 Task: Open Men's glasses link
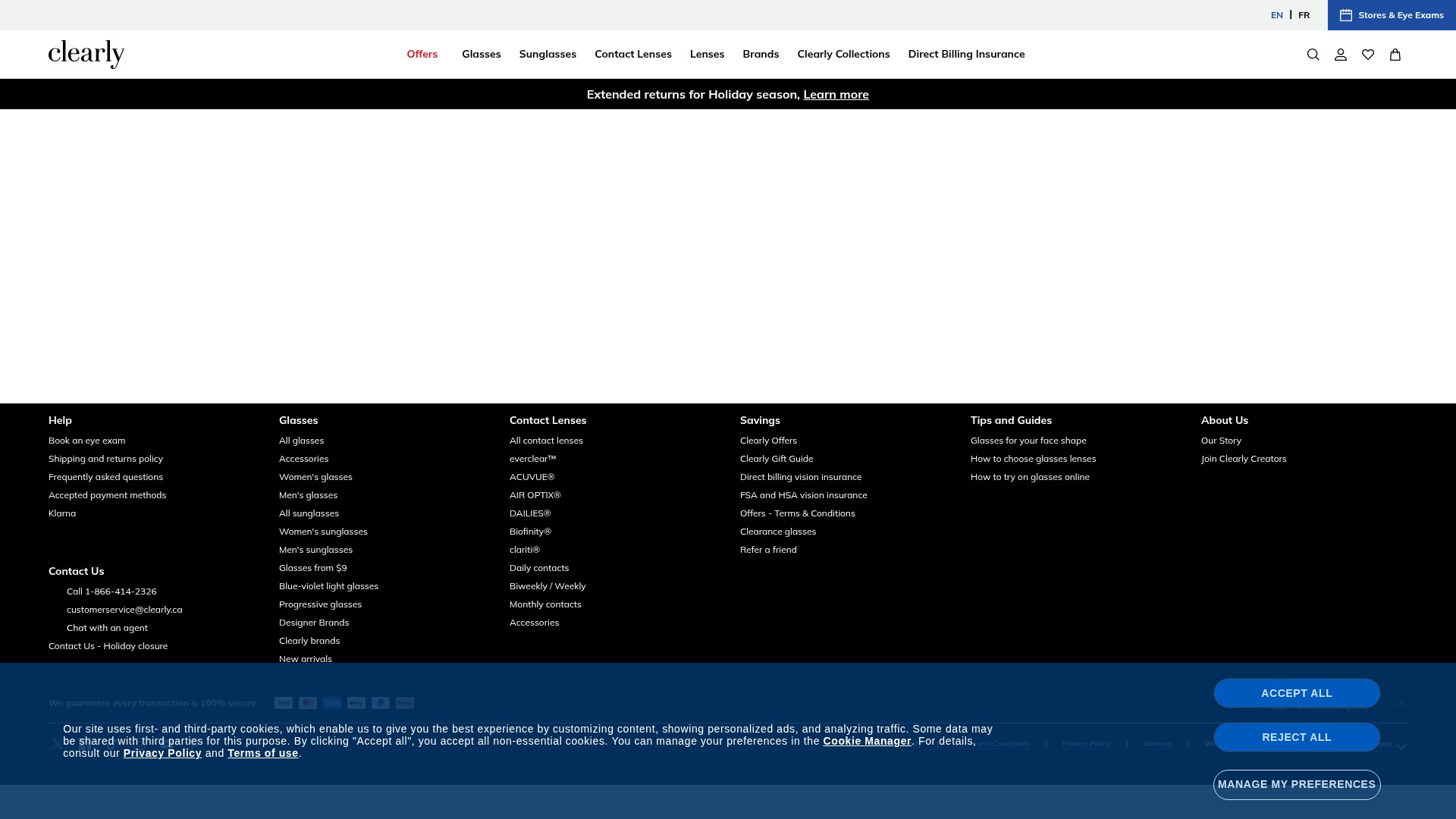tap(309, 495)
